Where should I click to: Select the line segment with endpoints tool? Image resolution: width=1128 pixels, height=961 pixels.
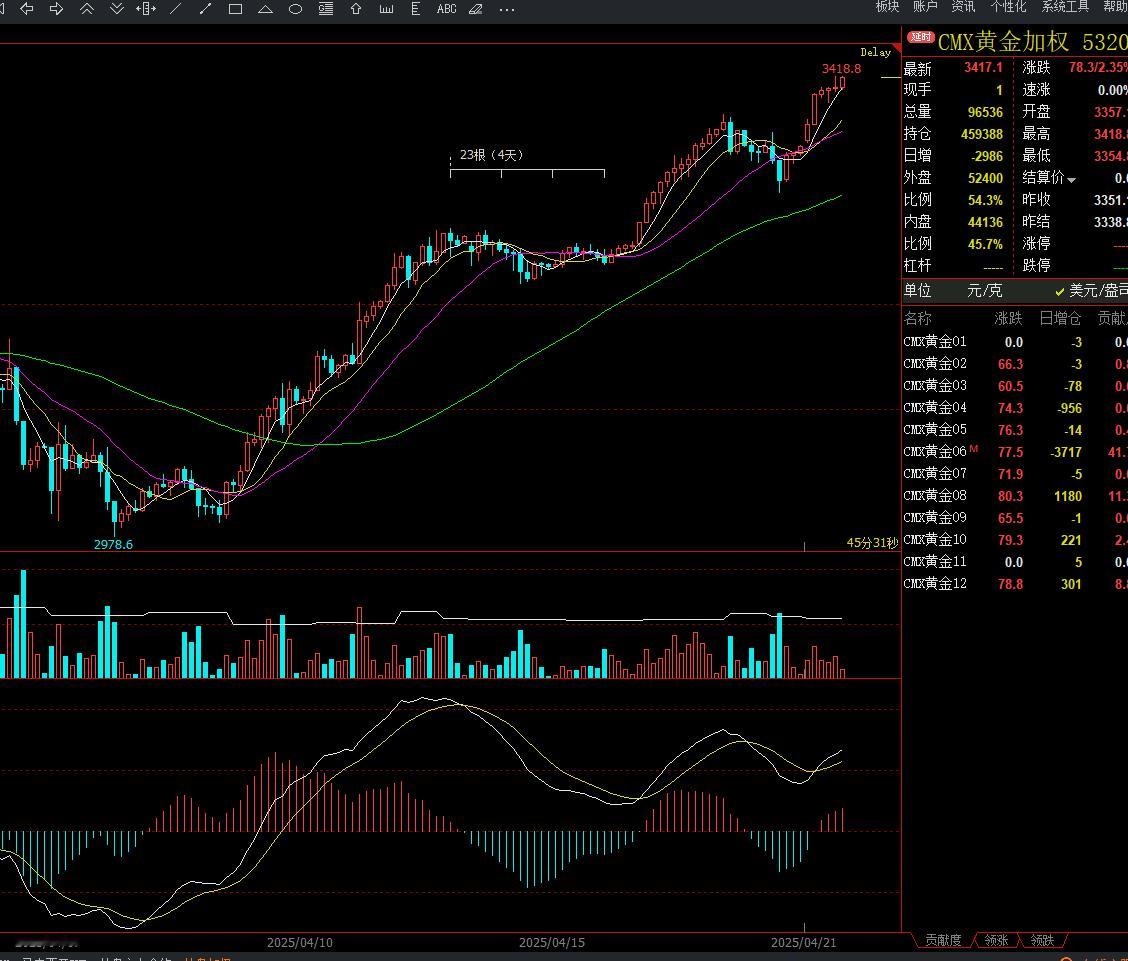(205, 9)
